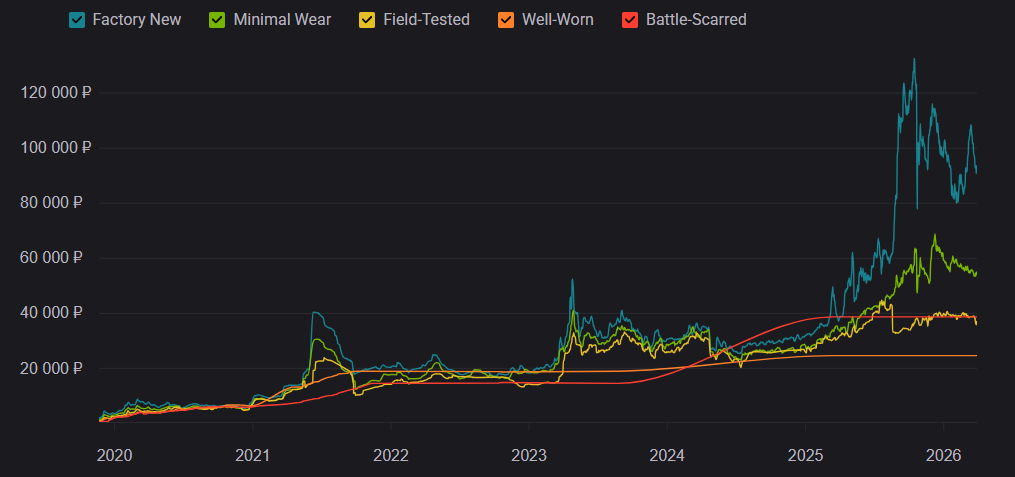Screen dimensions: 1015x477
Task: Click the Factory New legend label
Action: pos(136,20)
